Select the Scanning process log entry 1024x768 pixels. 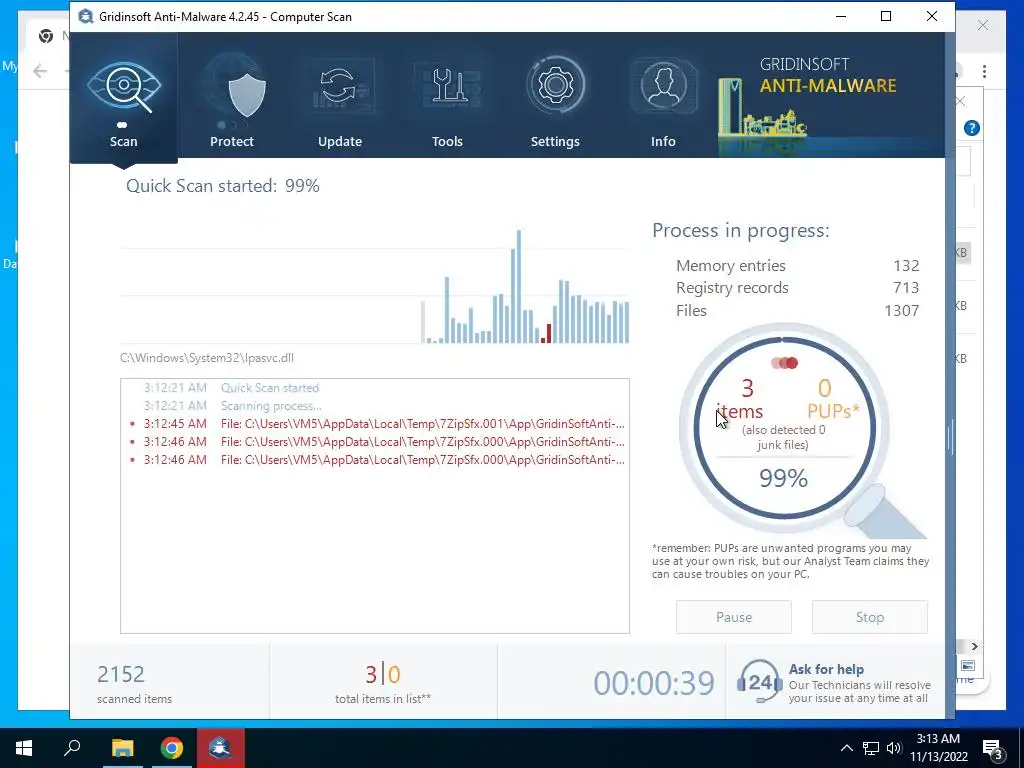tap(375, 406)
